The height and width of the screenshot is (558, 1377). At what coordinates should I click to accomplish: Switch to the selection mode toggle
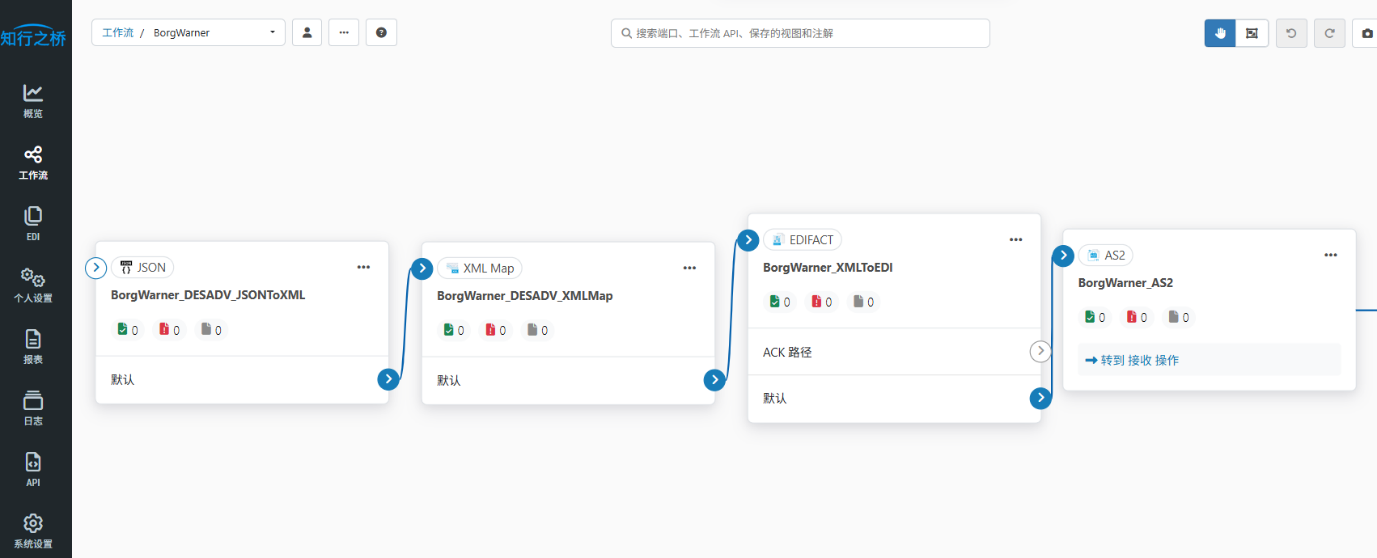click(1252, 33)
